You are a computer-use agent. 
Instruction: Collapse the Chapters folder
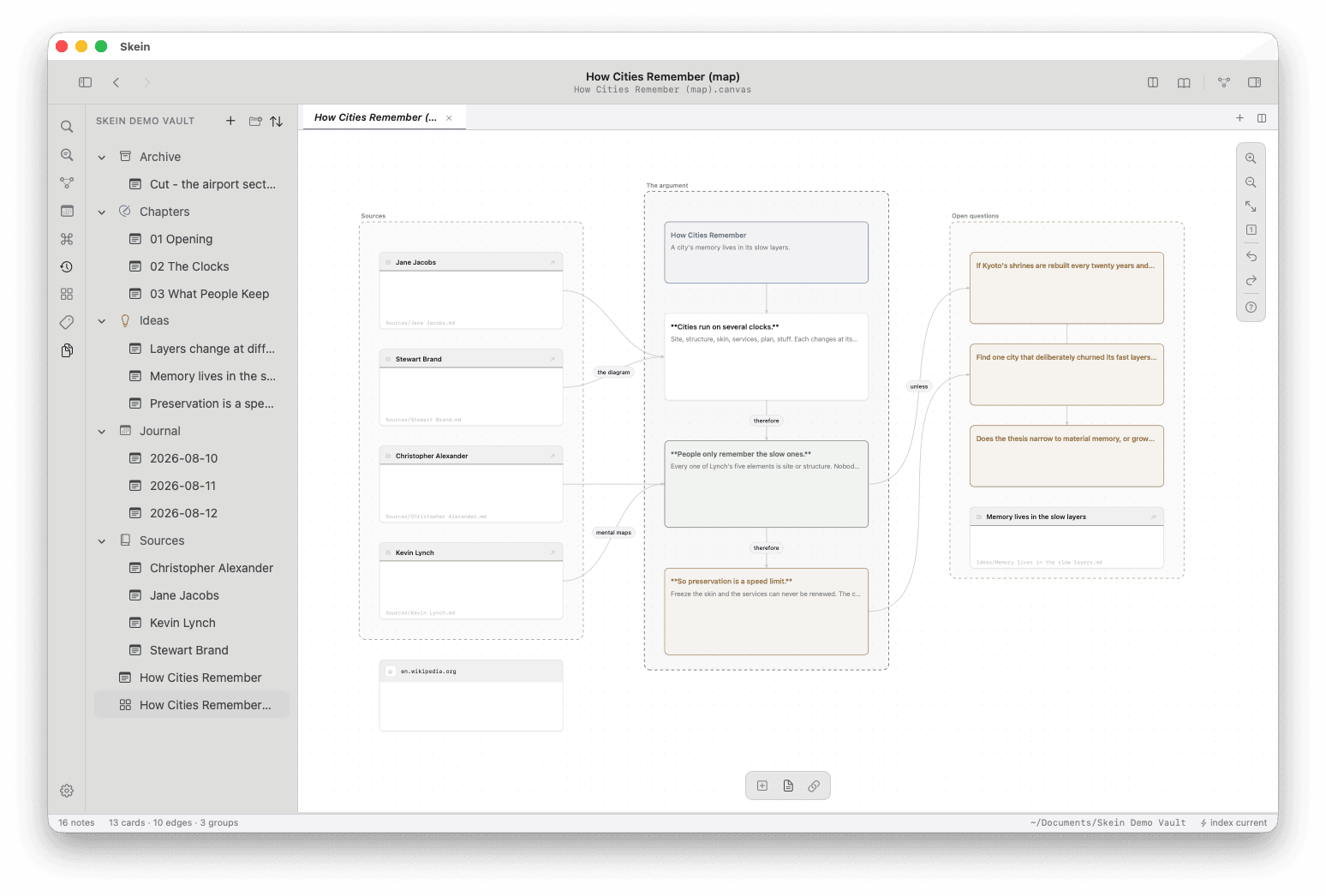[x=102, y=212]
